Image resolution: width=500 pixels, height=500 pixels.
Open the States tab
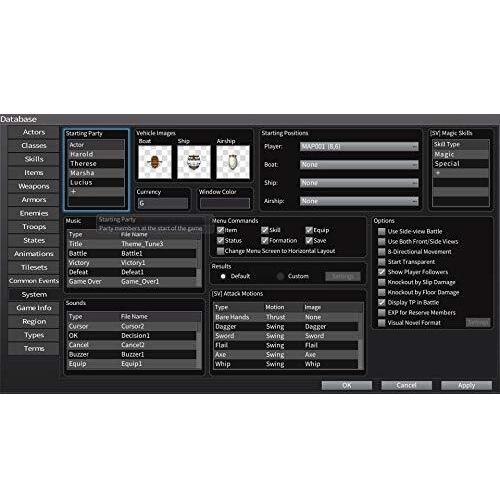[x=34, y=240]
